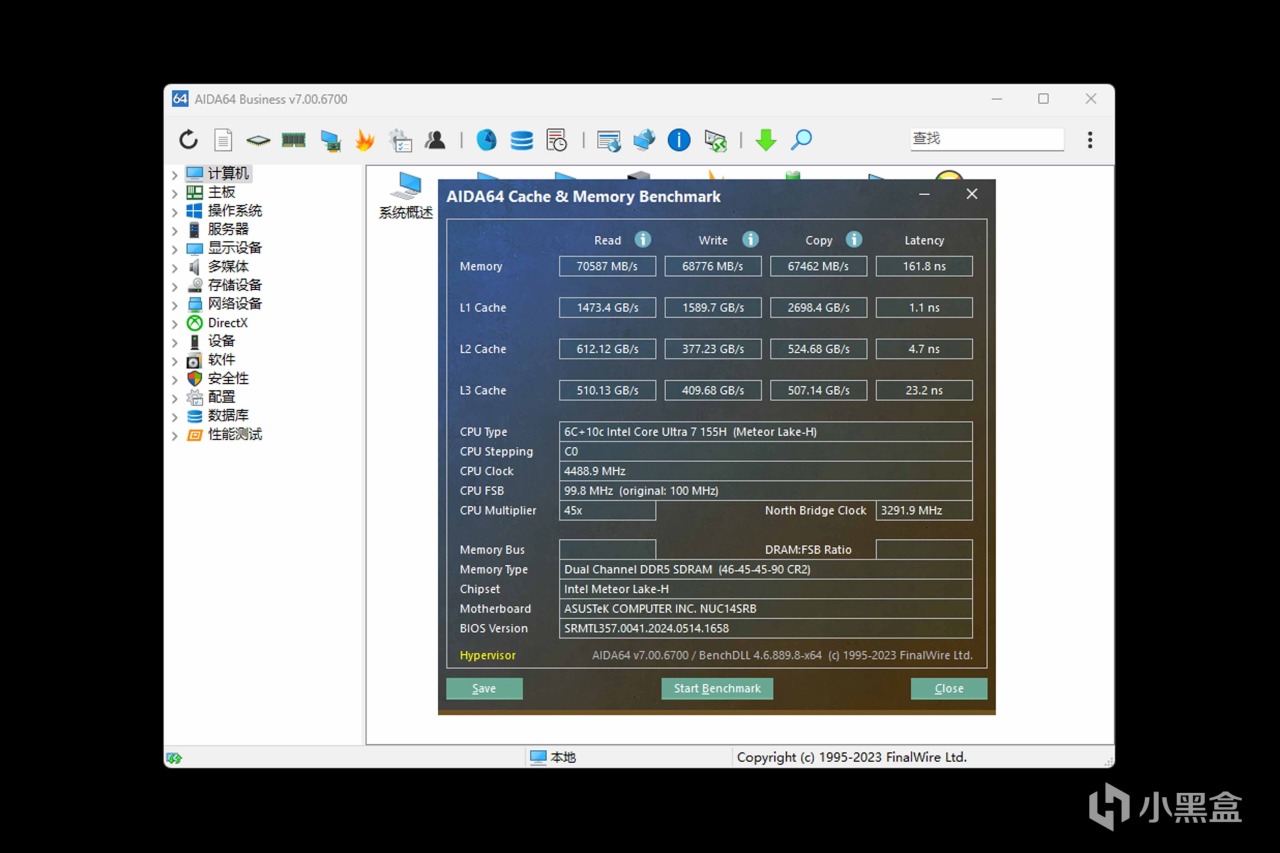Click the info icon beside Write column
The image size is (1280, 853).
[750, 240]
